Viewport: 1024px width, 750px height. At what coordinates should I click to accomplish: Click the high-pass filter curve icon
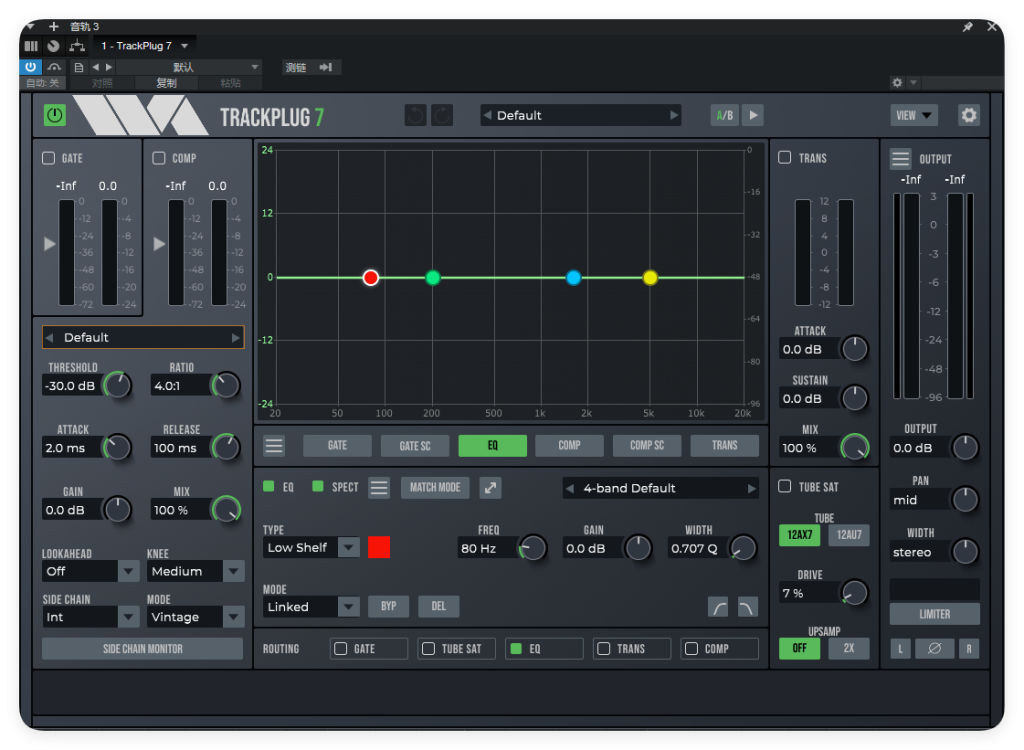[x=718, y=607]
